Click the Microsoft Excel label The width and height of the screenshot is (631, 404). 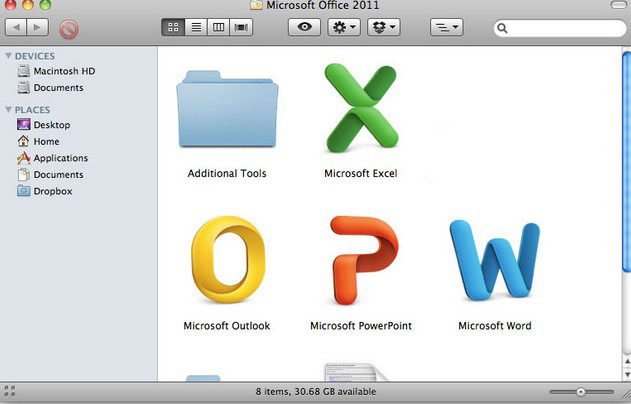361,173
